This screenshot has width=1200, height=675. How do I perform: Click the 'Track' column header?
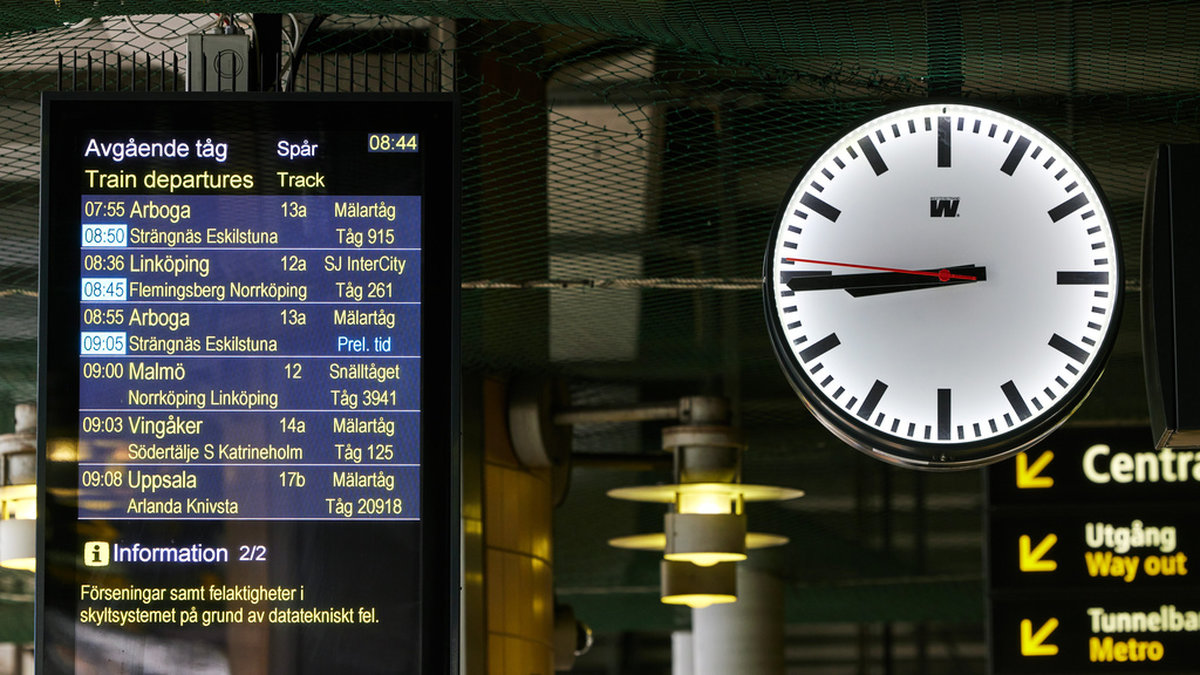point(301,180)
